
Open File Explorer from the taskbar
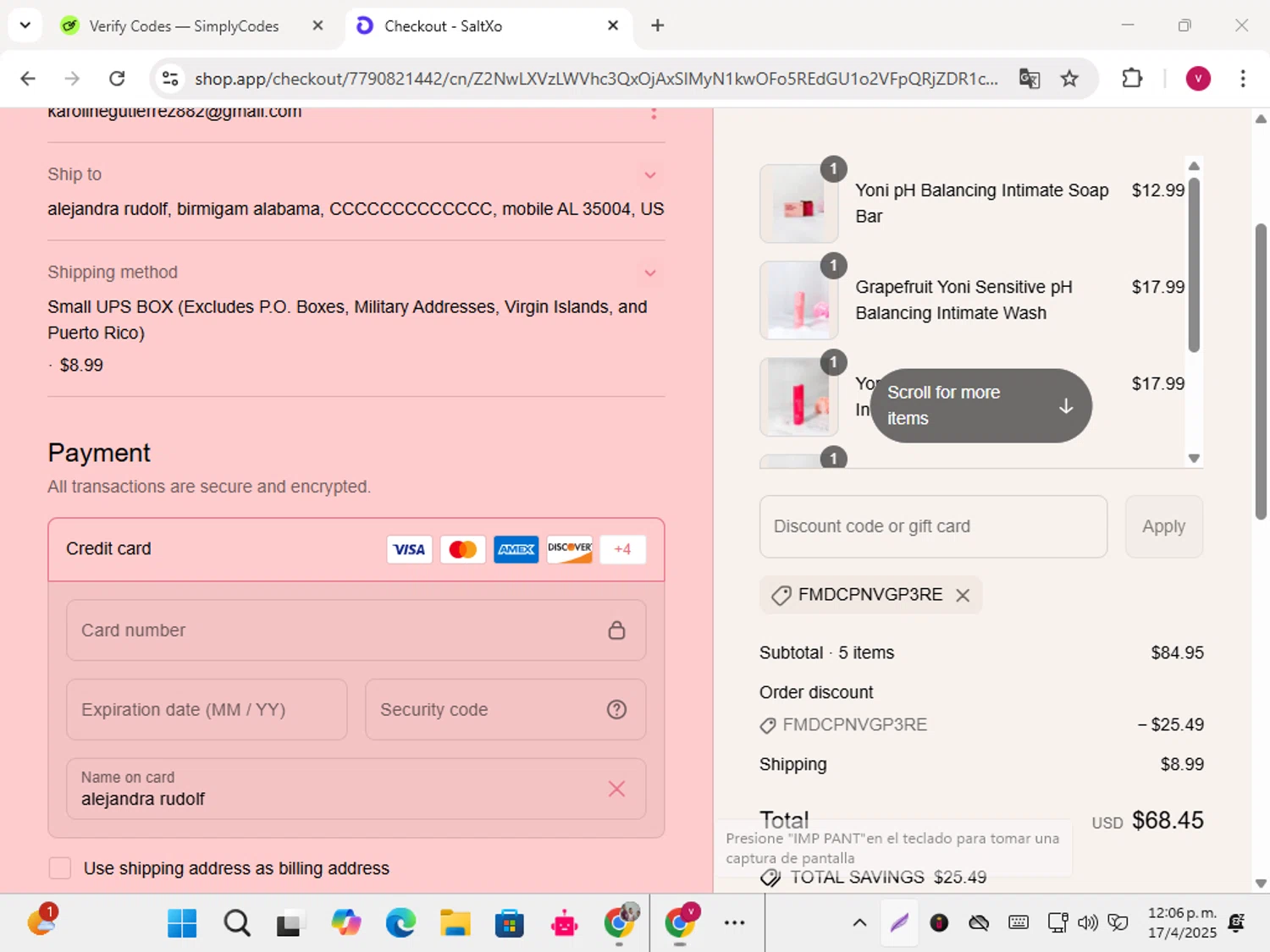tap(455, 923)
